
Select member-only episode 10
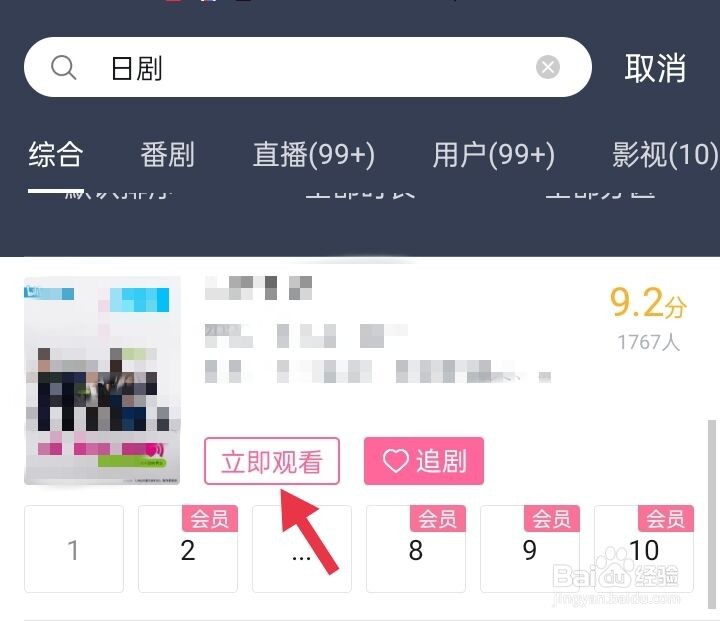[x=644, y=549]
